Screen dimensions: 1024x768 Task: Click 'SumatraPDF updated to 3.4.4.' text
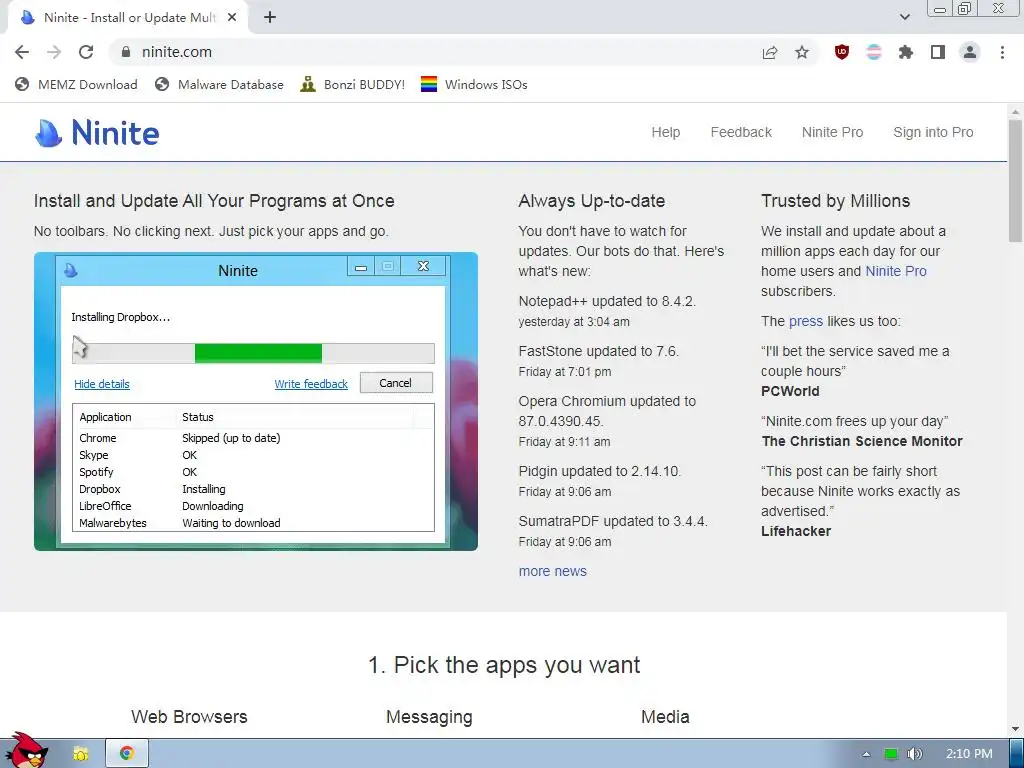point(613,521)
